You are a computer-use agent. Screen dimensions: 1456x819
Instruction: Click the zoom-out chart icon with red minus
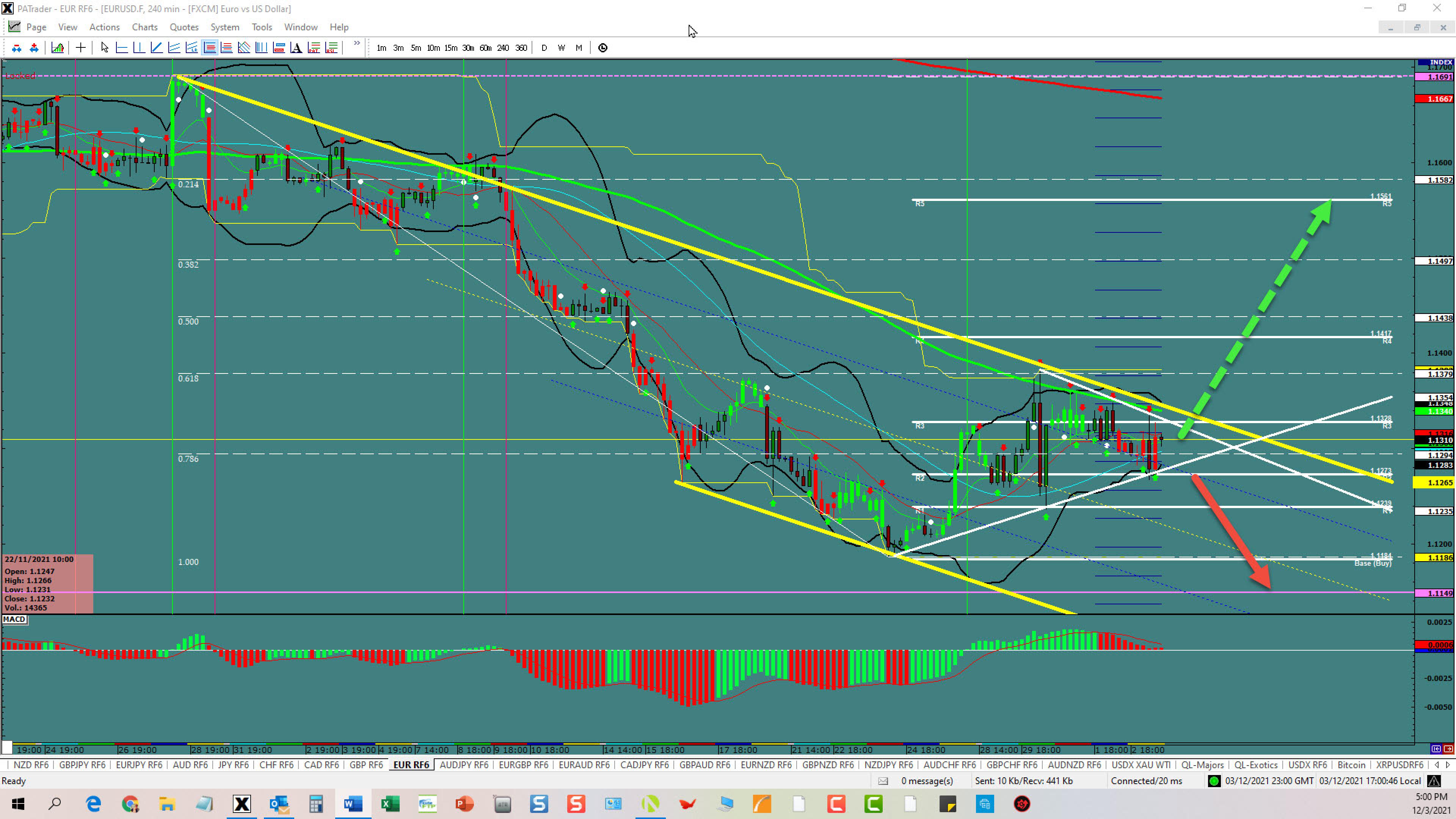tap(16, 48)
